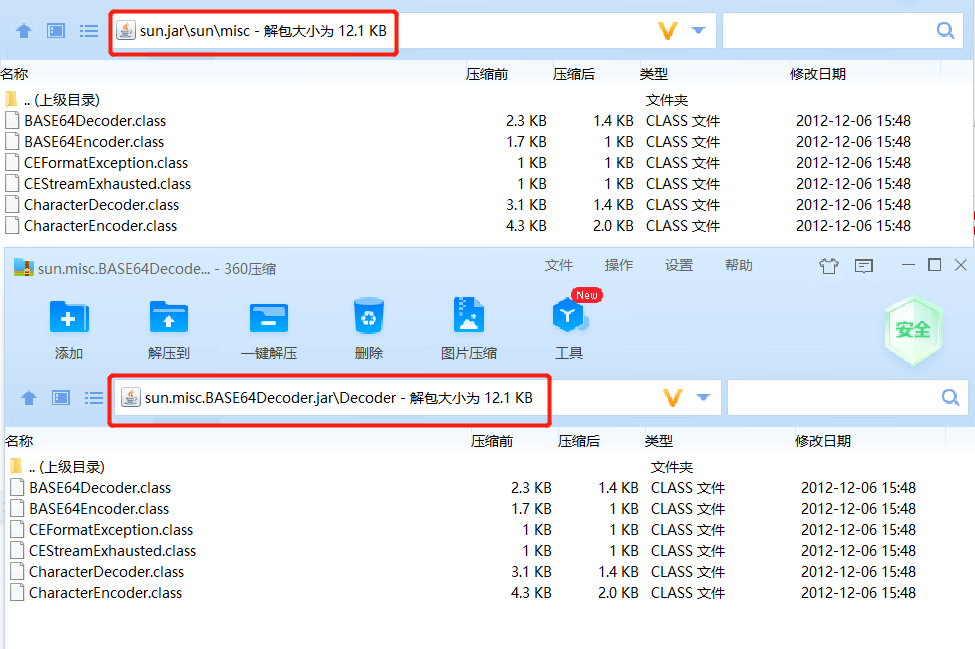Sort by 压缩前 column in sun.jar window

click(487, 75)
